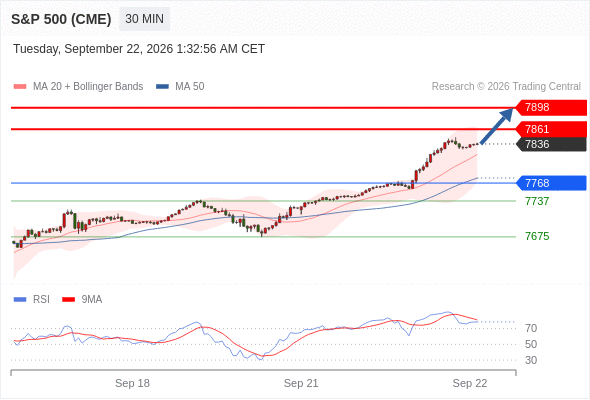The width and height of the screenshot is (590, 400).
Task: Click the RSI 70 level label
Action: click(531, 328)
